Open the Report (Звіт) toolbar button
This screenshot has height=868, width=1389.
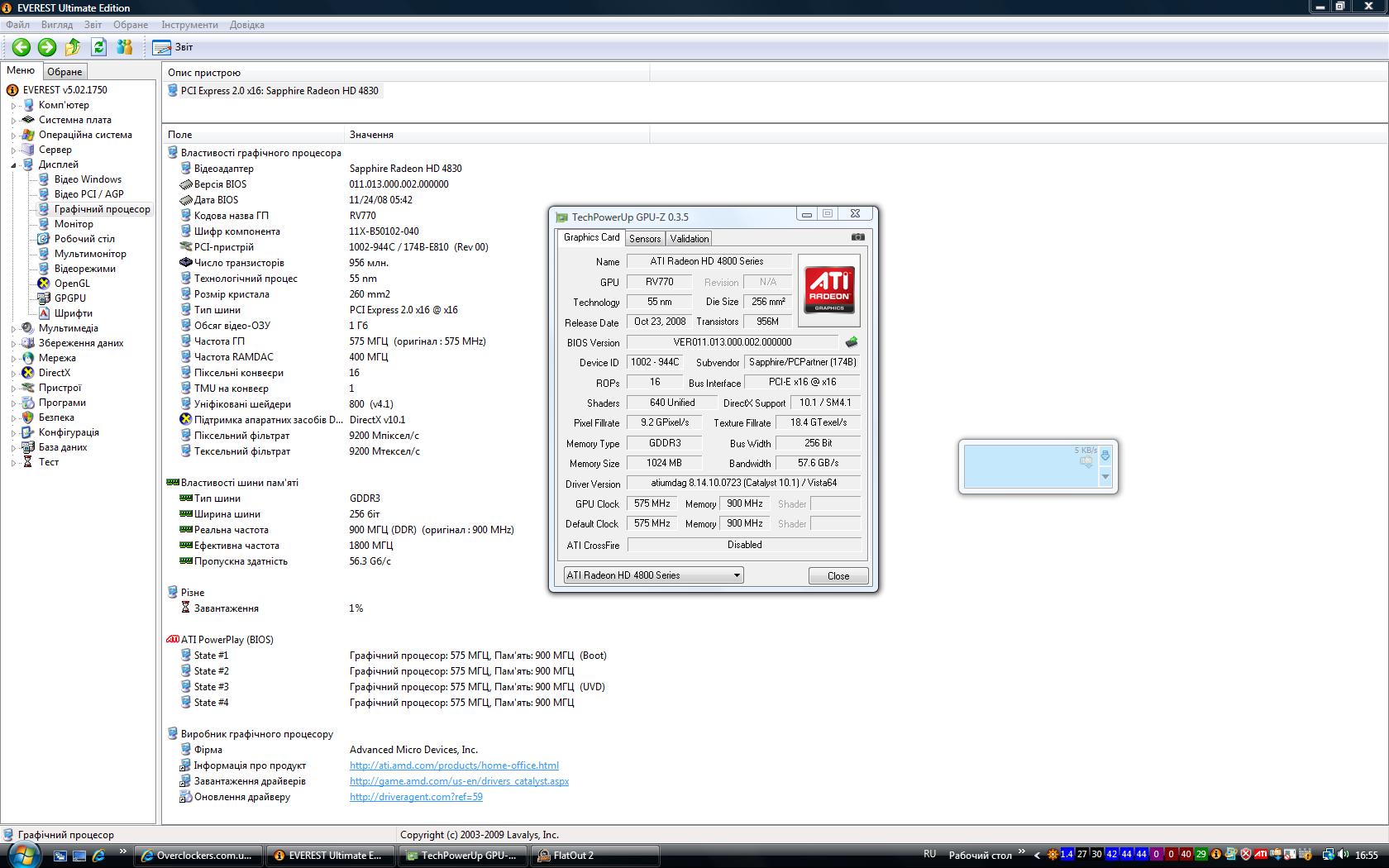click(173, 47)
